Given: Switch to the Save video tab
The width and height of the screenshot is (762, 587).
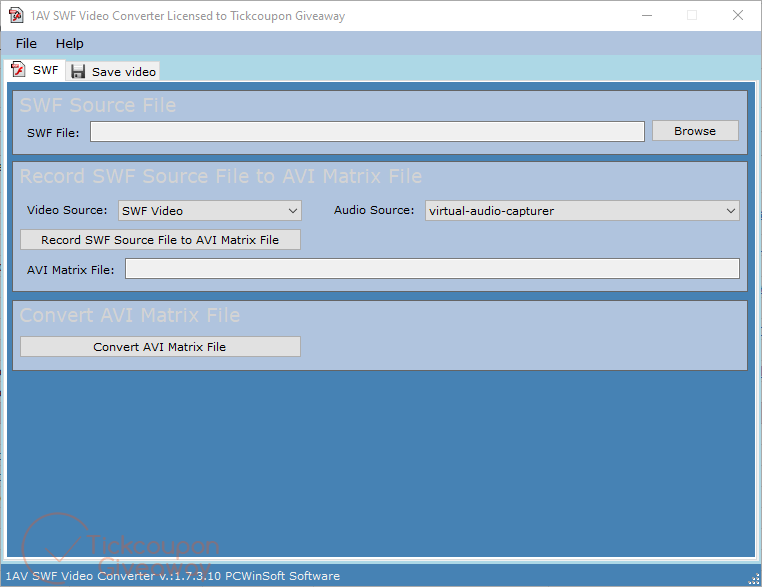Looking at the screenshot, I should pyautogui.click(x=113, y=71).
